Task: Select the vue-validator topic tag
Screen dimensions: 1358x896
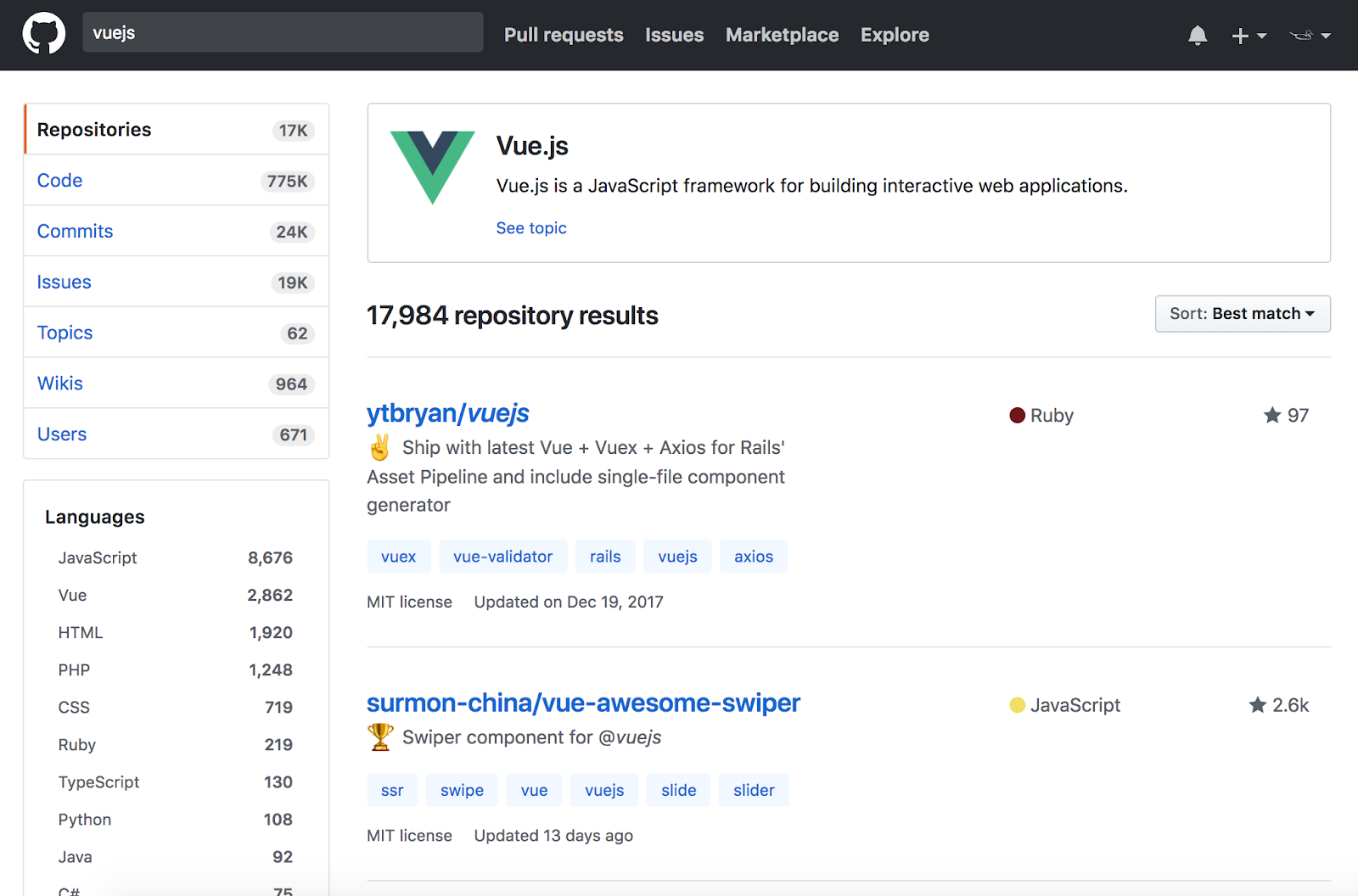Action: click(x=503, y=557)
